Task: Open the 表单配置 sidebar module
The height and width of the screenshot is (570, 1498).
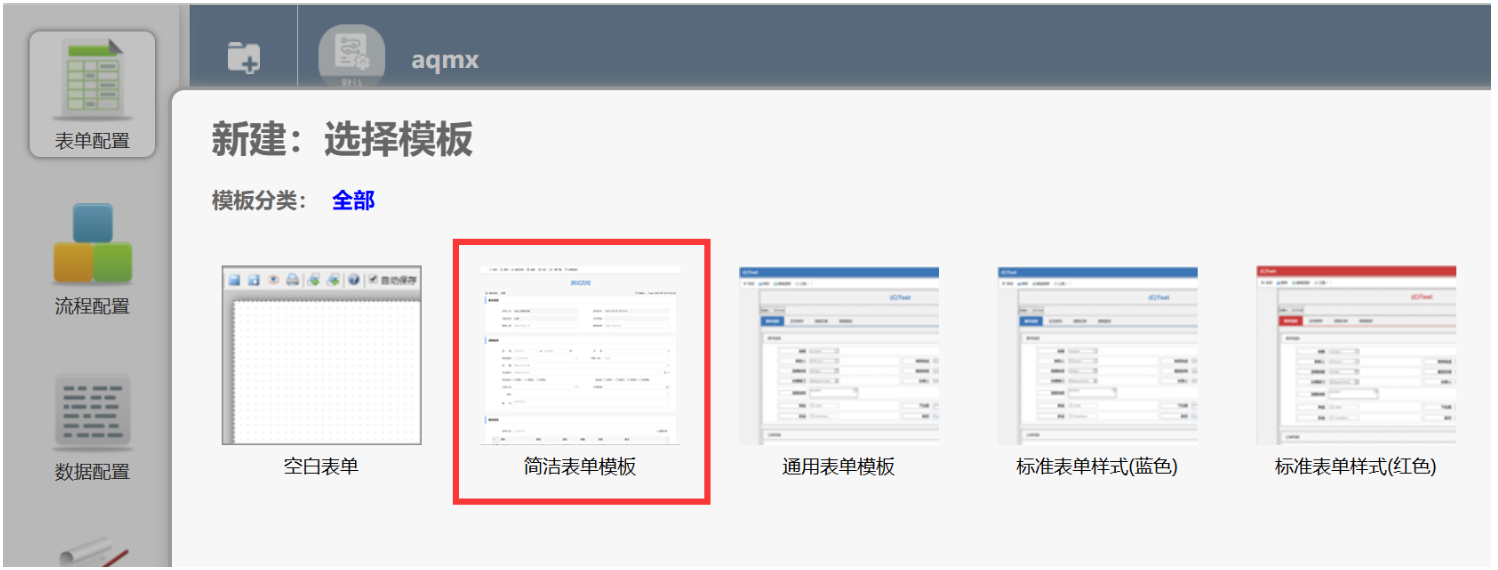Action: 92,93
